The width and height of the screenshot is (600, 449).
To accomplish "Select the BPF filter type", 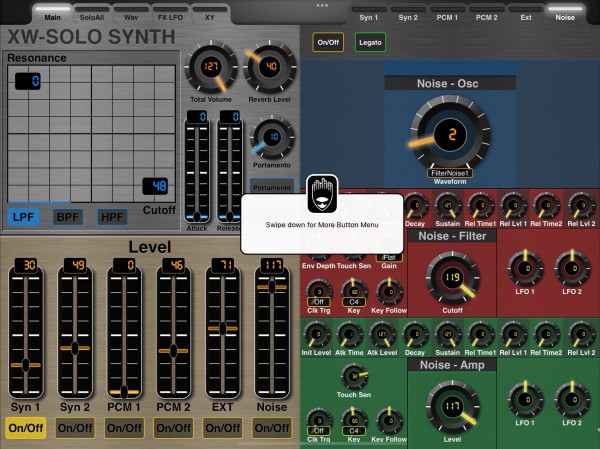I will 68,217.
